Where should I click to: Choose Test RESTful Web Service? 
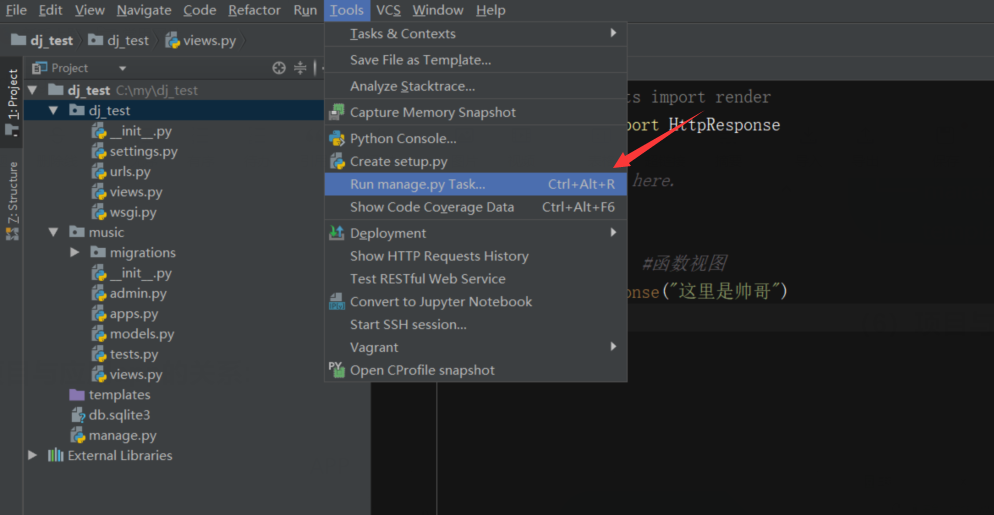tap(475, 279)
